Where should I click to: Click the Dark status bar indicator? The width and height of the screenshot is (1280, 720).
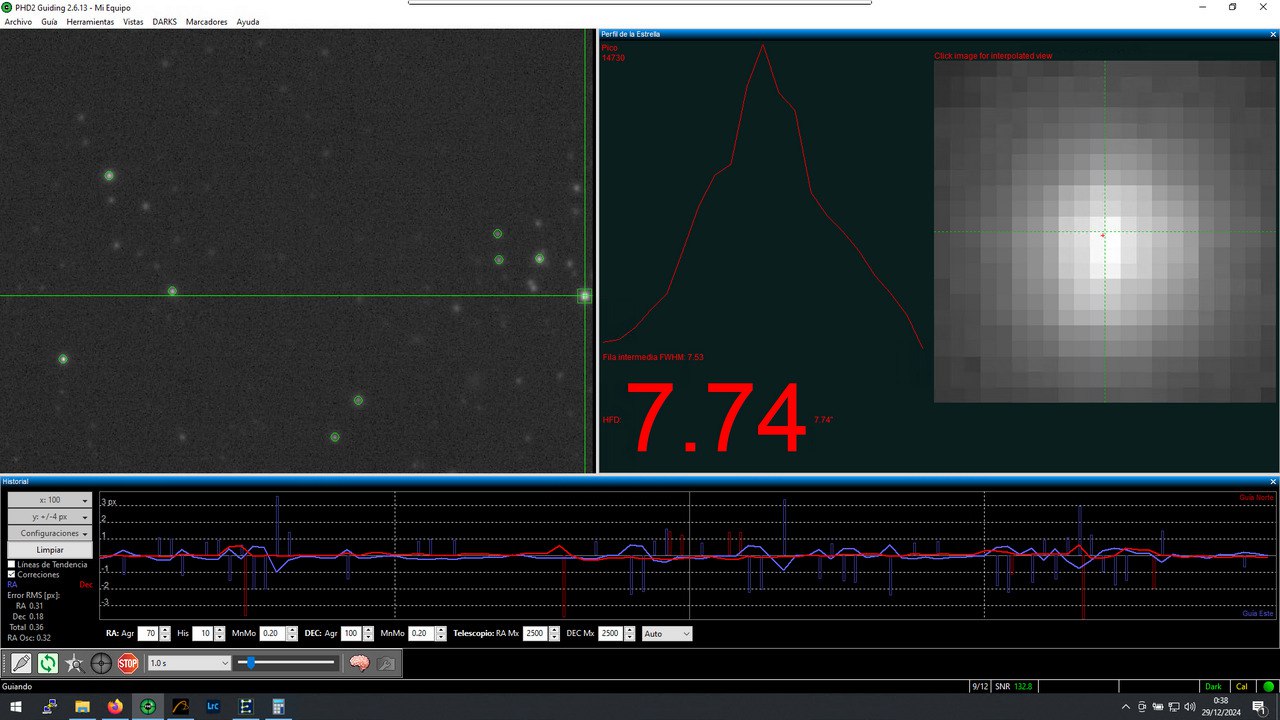[x=1213, y=687]
